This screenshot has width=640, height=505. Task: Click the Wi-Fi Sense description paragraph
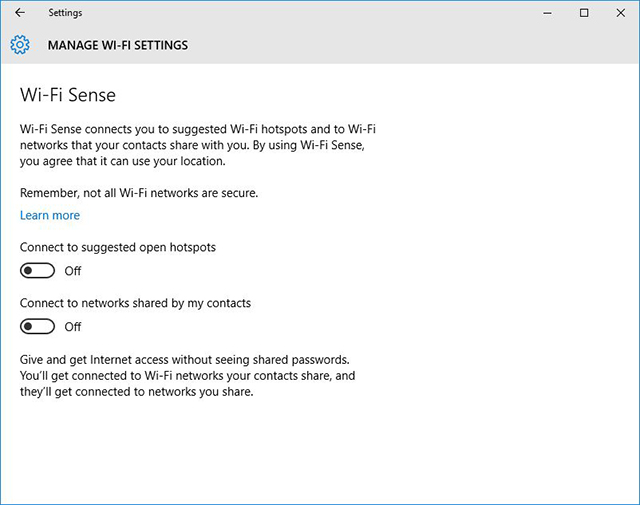point(197,145)
